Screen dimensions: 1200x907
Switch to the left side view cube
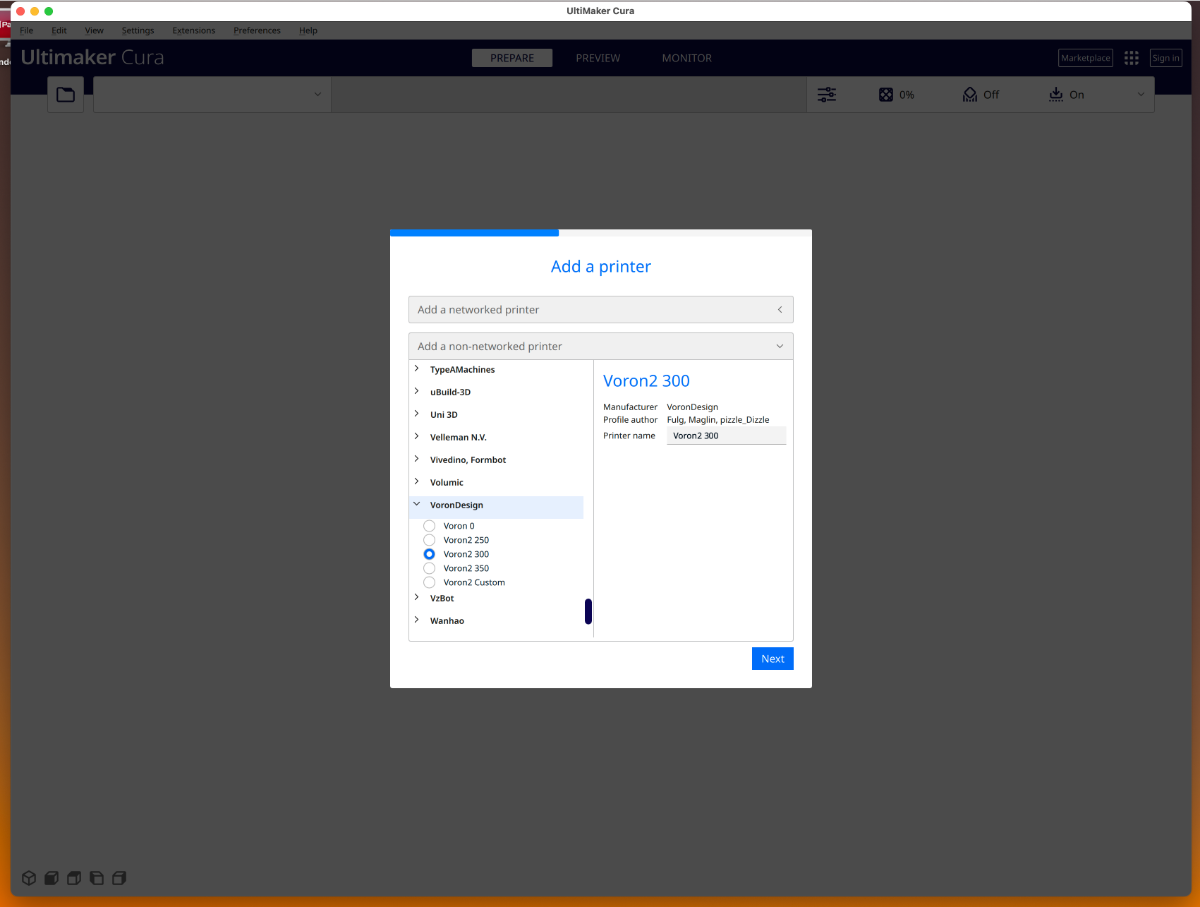coord(97,878)
